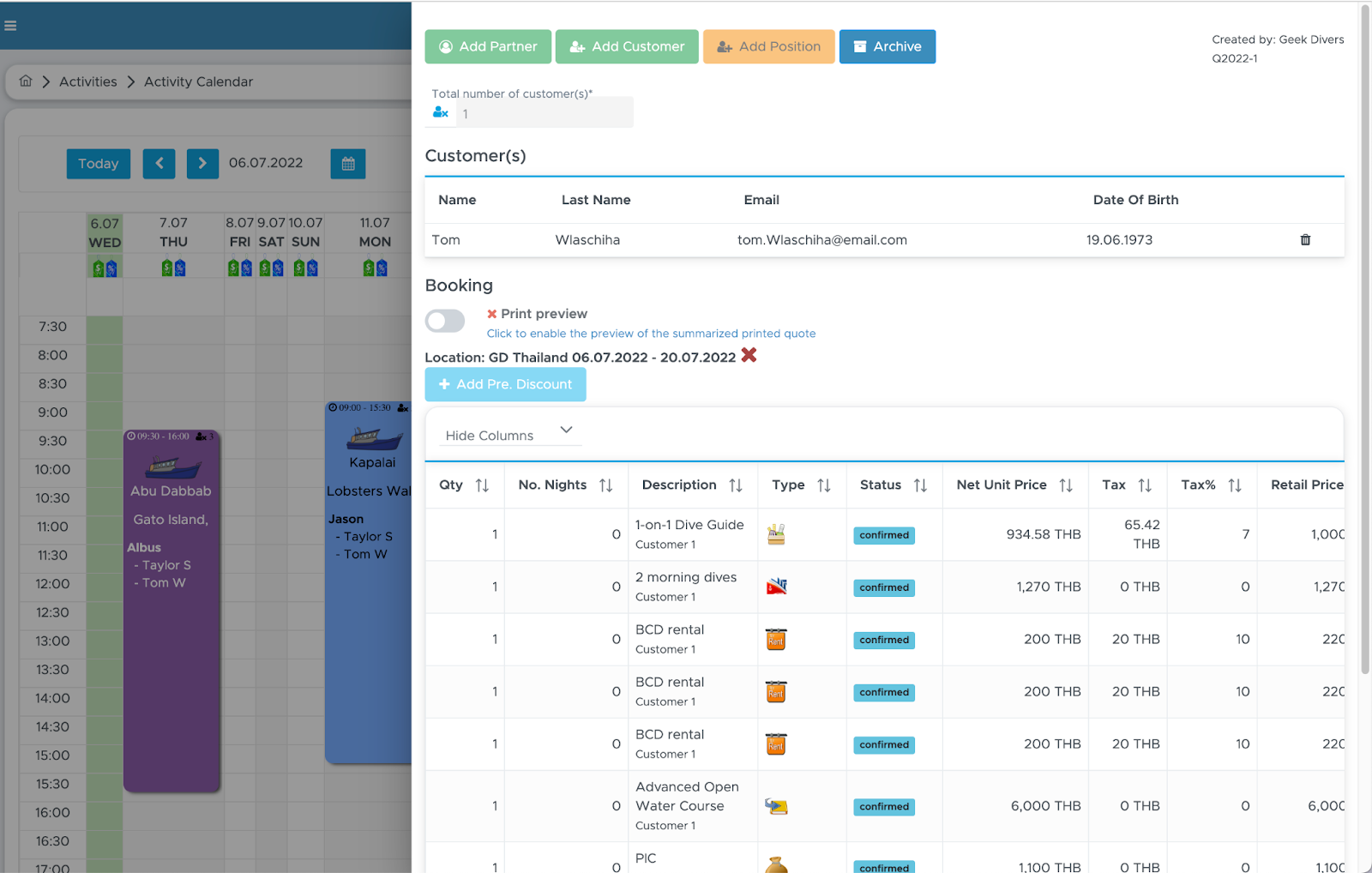Jump to Today in calendar
The image size is (1372, 873).
[x=99, y=164]
